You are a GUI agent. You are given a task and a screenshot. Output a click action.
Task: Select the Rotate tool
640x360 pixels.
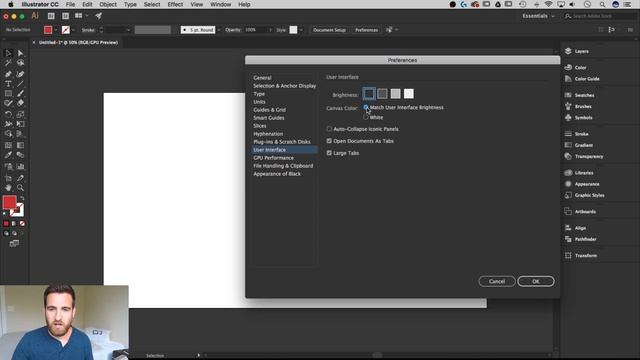point(8,114)
